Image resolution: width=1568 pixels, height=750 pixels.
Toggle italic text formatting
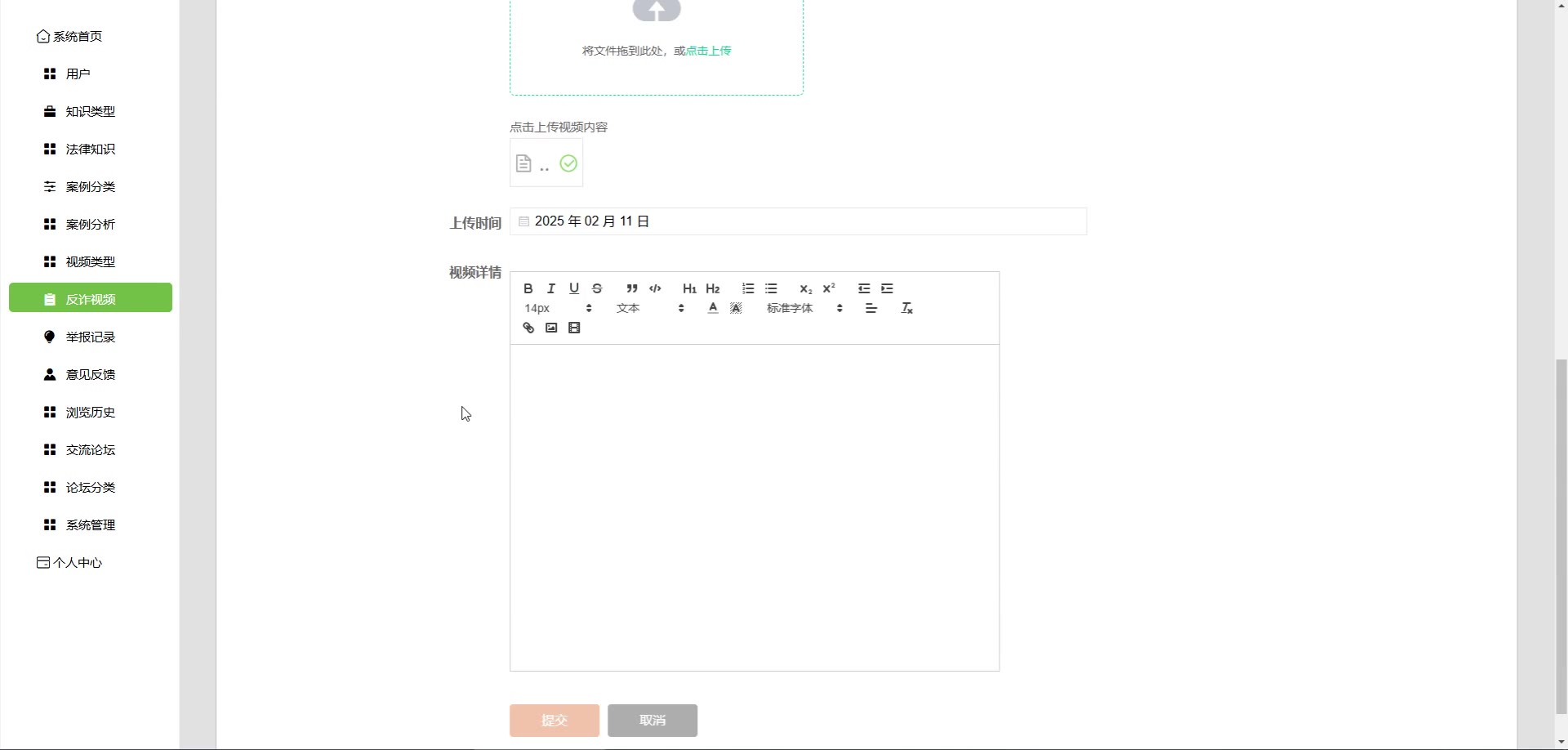tap(551, 288)
